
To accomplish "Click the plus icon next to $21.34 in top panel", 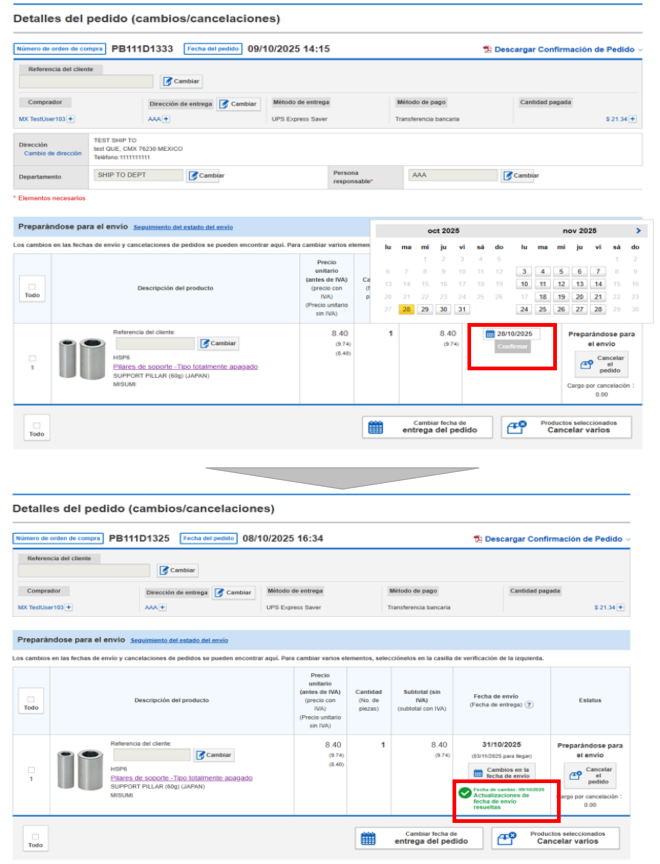I will tap(633, 119).
